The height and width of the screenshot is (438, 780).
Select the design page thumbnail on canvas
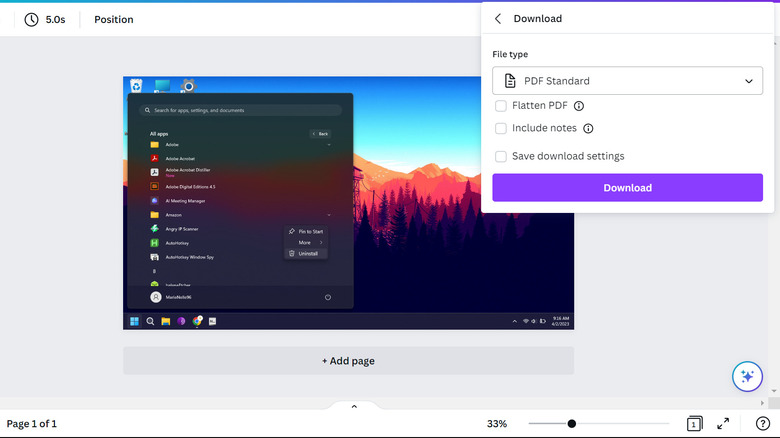(x=348, y=203)
